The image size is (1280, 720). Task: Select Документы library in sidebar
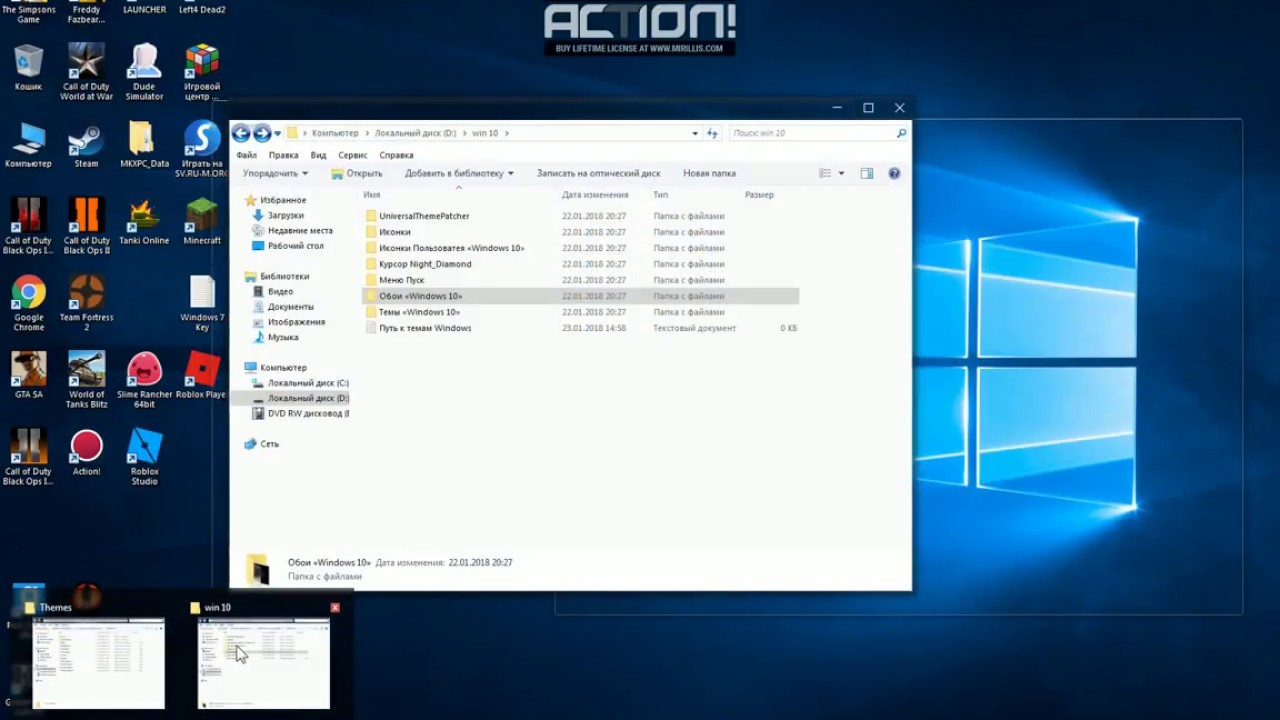click(290, 307)
